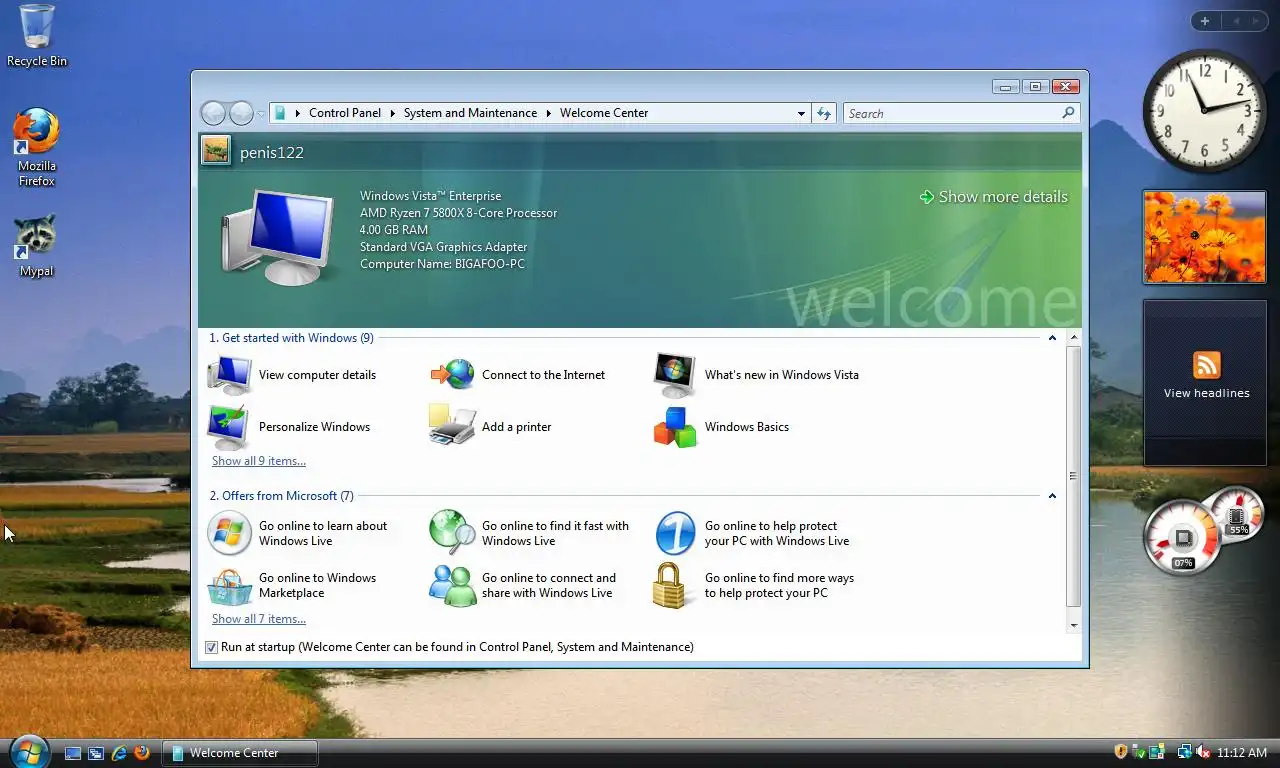The width and height of the screenshot is (1280, 768).
Task: Click Switch between windows in quick launch
Action: click(96, 753)
